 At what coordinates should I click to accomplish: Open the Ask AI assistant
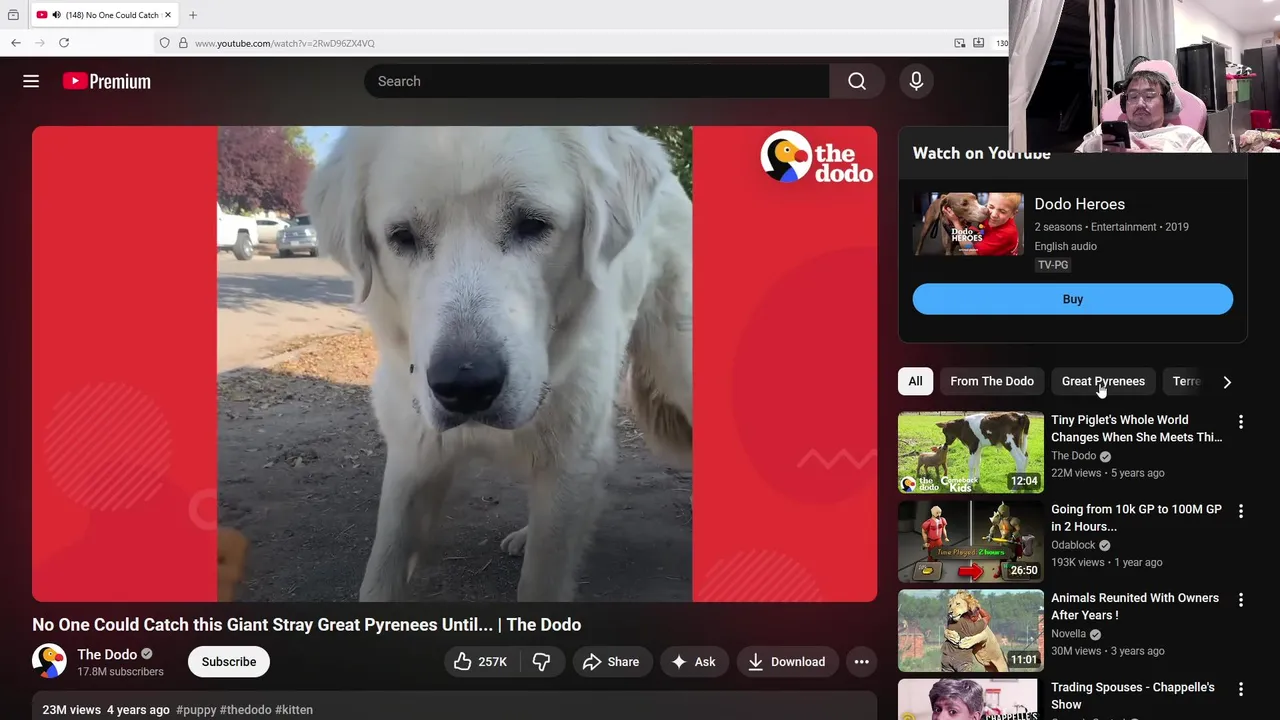tap(694, 662)
